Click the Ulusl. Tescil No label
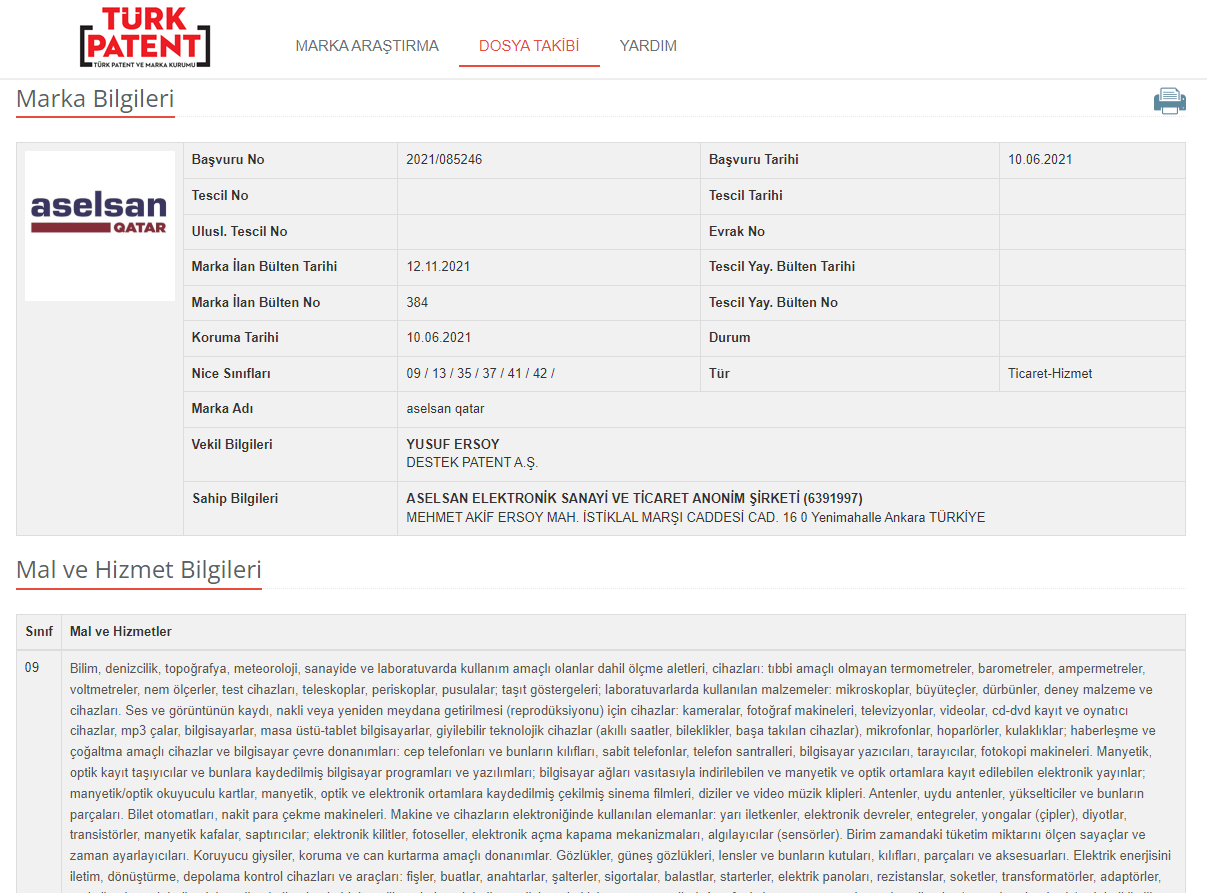This screenshot has height=893, width=1207. pos(240,232)
